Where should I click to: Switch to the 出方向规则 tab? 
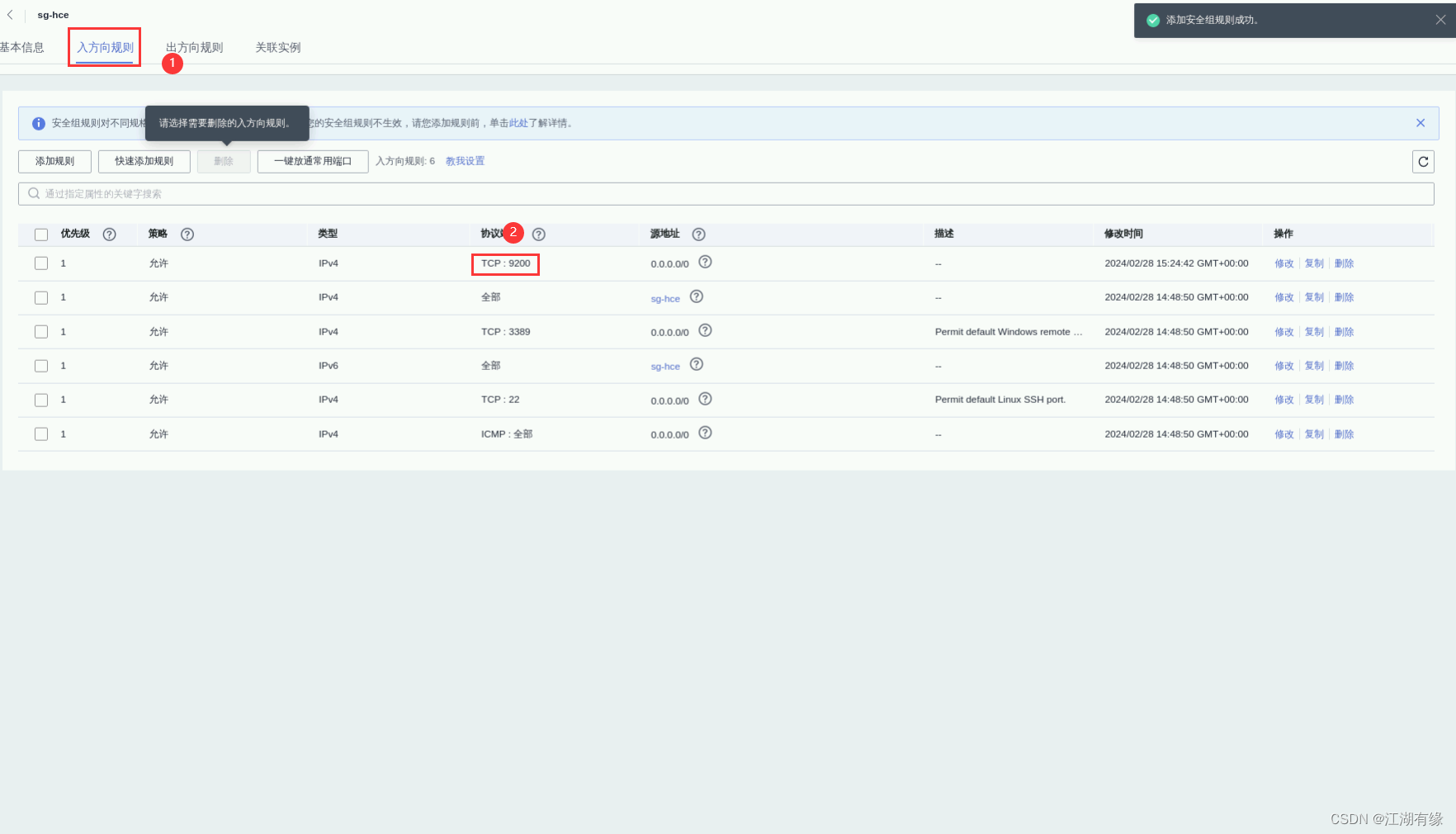coord(194,48)
